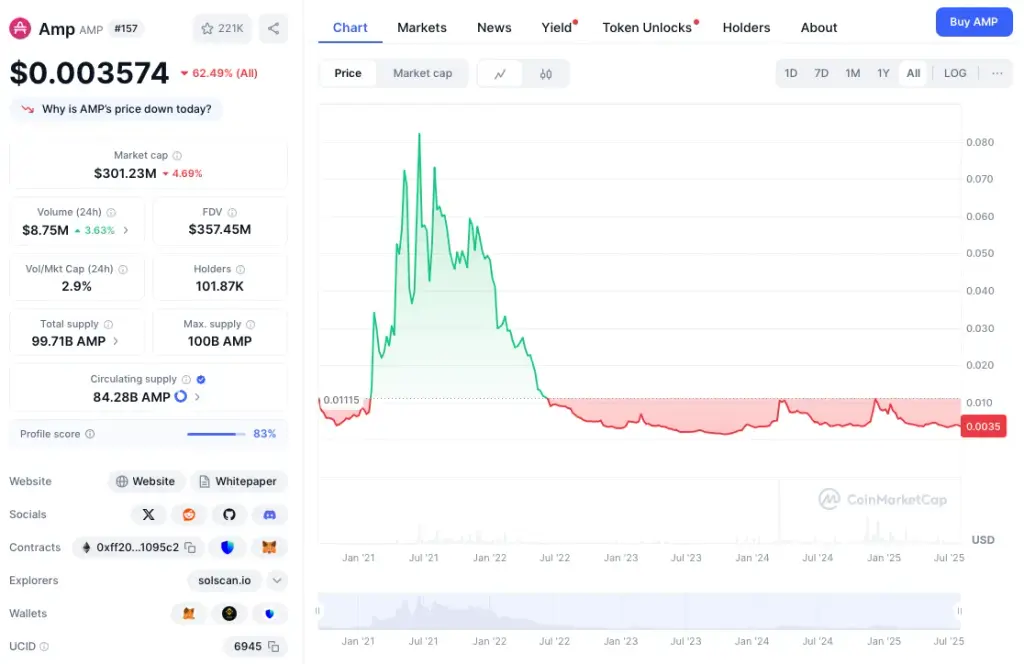Viewport: 1024px width, 664px height.
Task: Open the Markets tab
Action: pyautogui.click(x=422, y=27)
